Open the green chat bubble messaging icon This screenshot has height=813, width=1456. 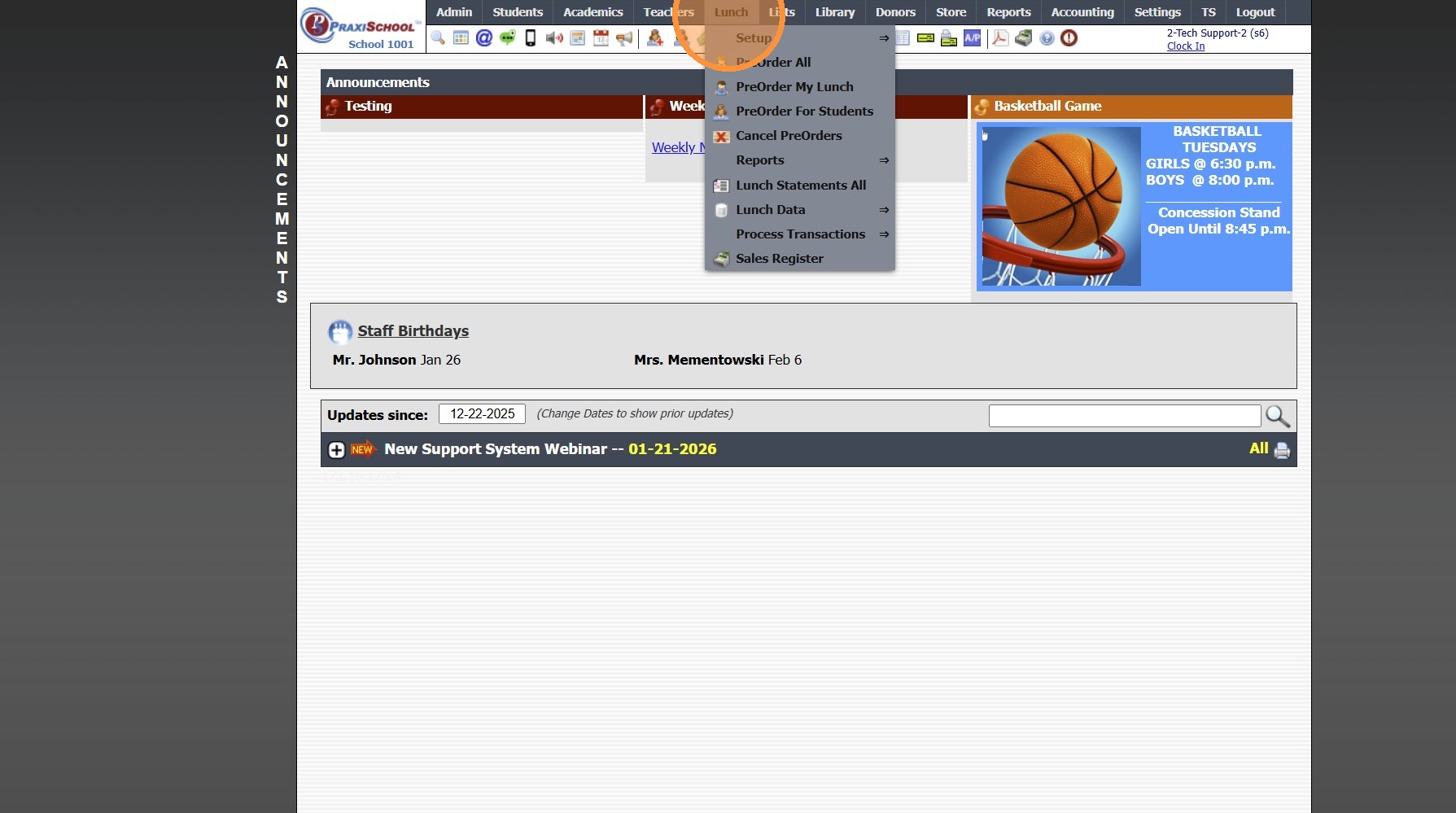click(x=507, y=37)
